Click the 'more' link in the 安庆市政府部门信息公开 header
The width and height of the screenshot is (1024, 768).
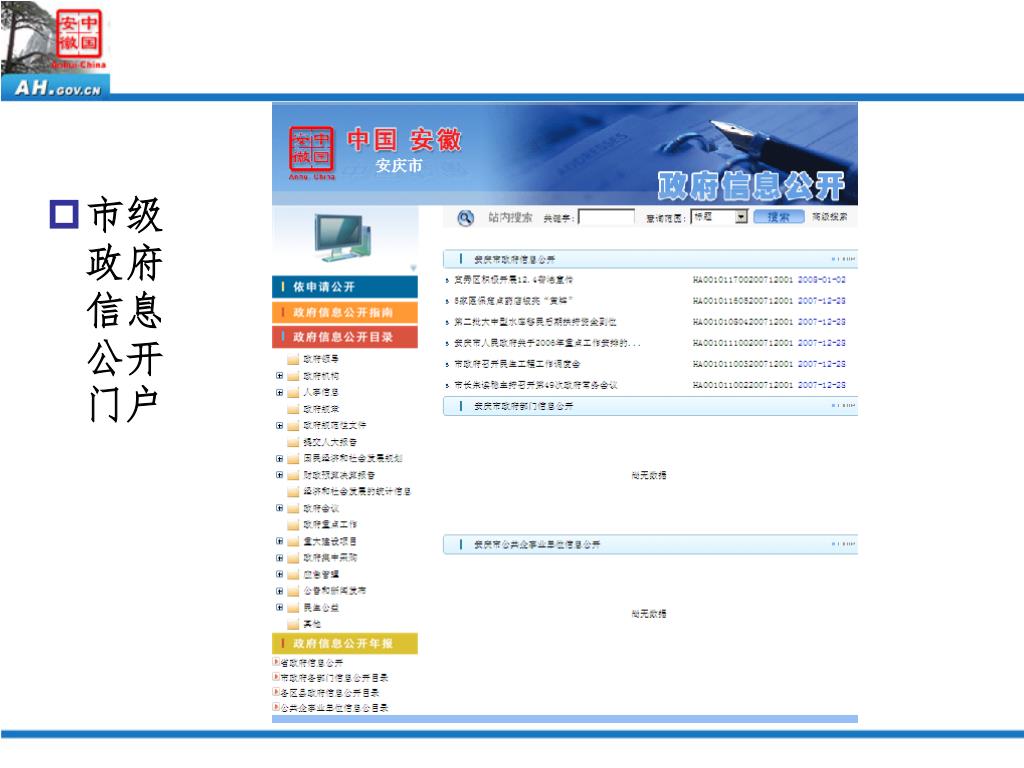[843, 406]
